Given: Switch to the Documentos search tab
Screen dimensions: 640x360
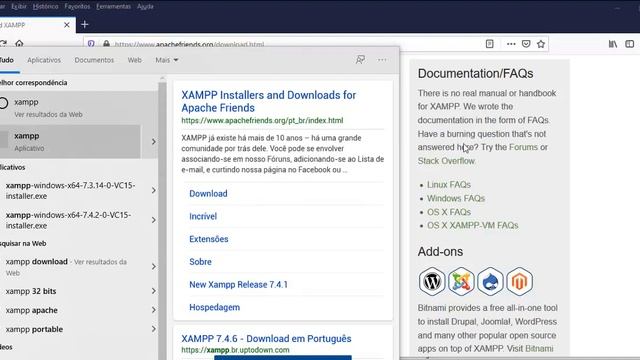Looking at the screenshot, I should tap(94, 60).
